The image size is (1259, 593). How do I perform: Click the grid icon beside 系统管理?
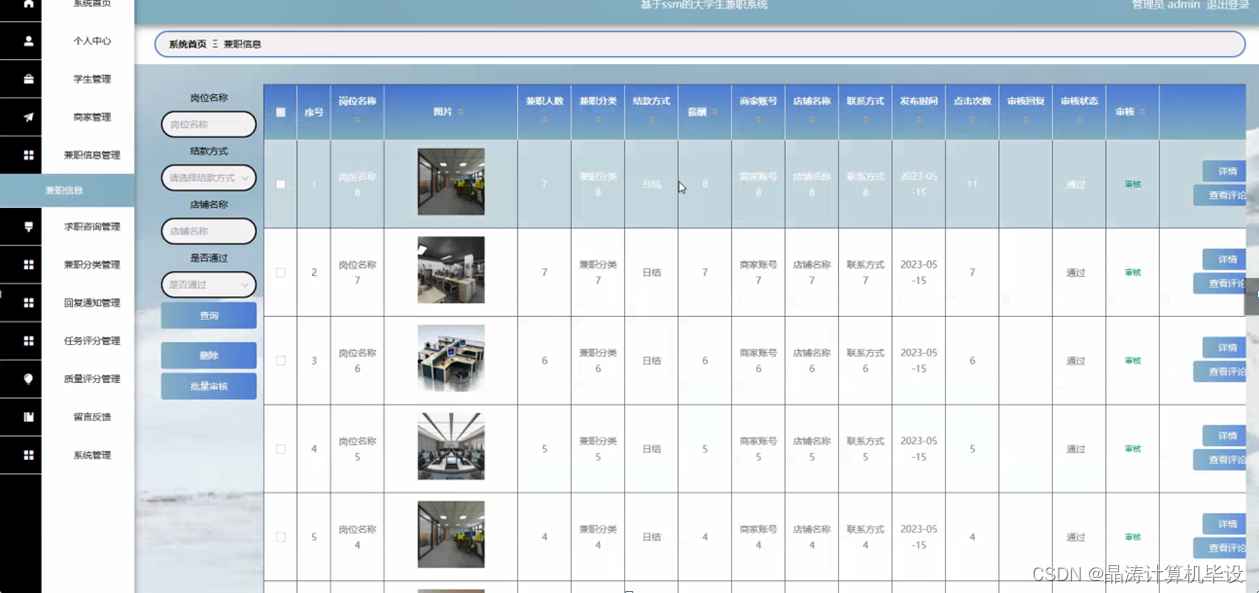[x=28, y=455]
